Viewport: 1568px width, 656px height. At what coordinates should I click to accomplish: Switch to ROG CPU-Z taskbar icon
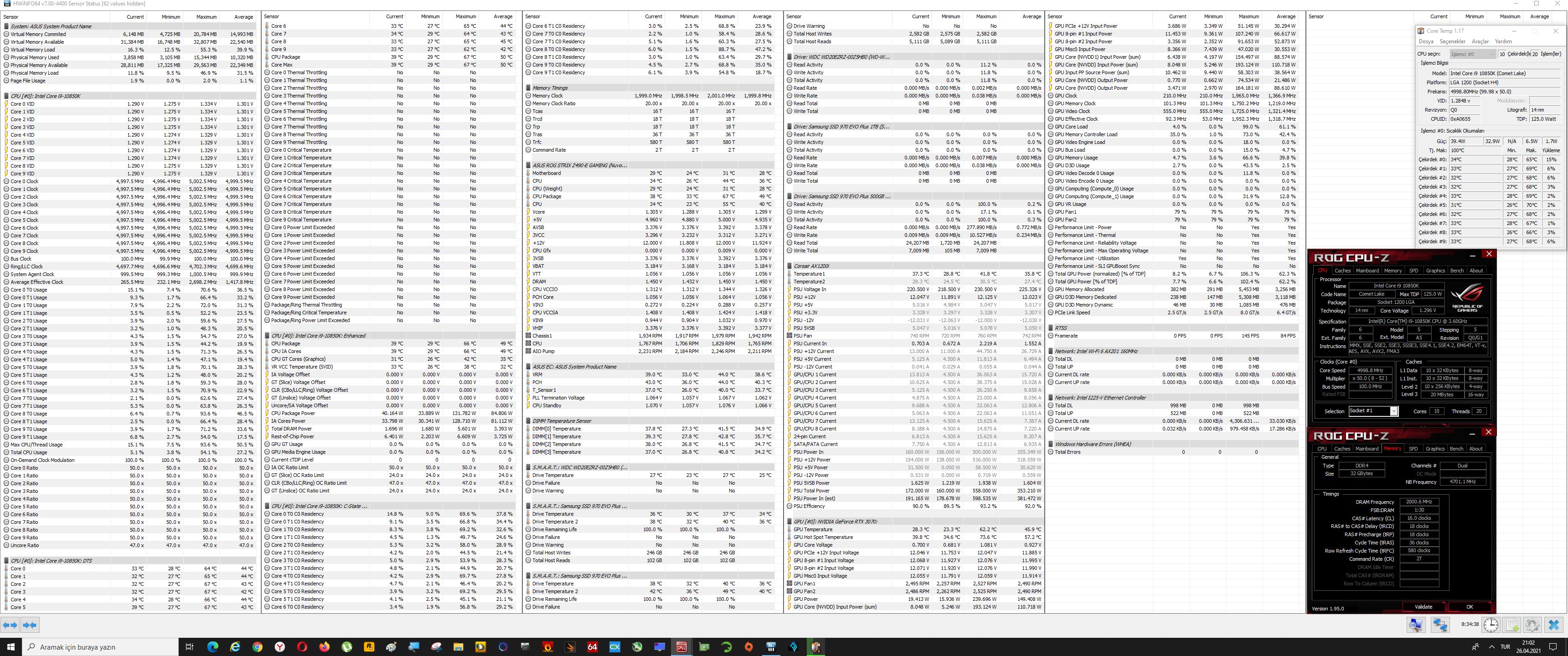coord(682,647)
